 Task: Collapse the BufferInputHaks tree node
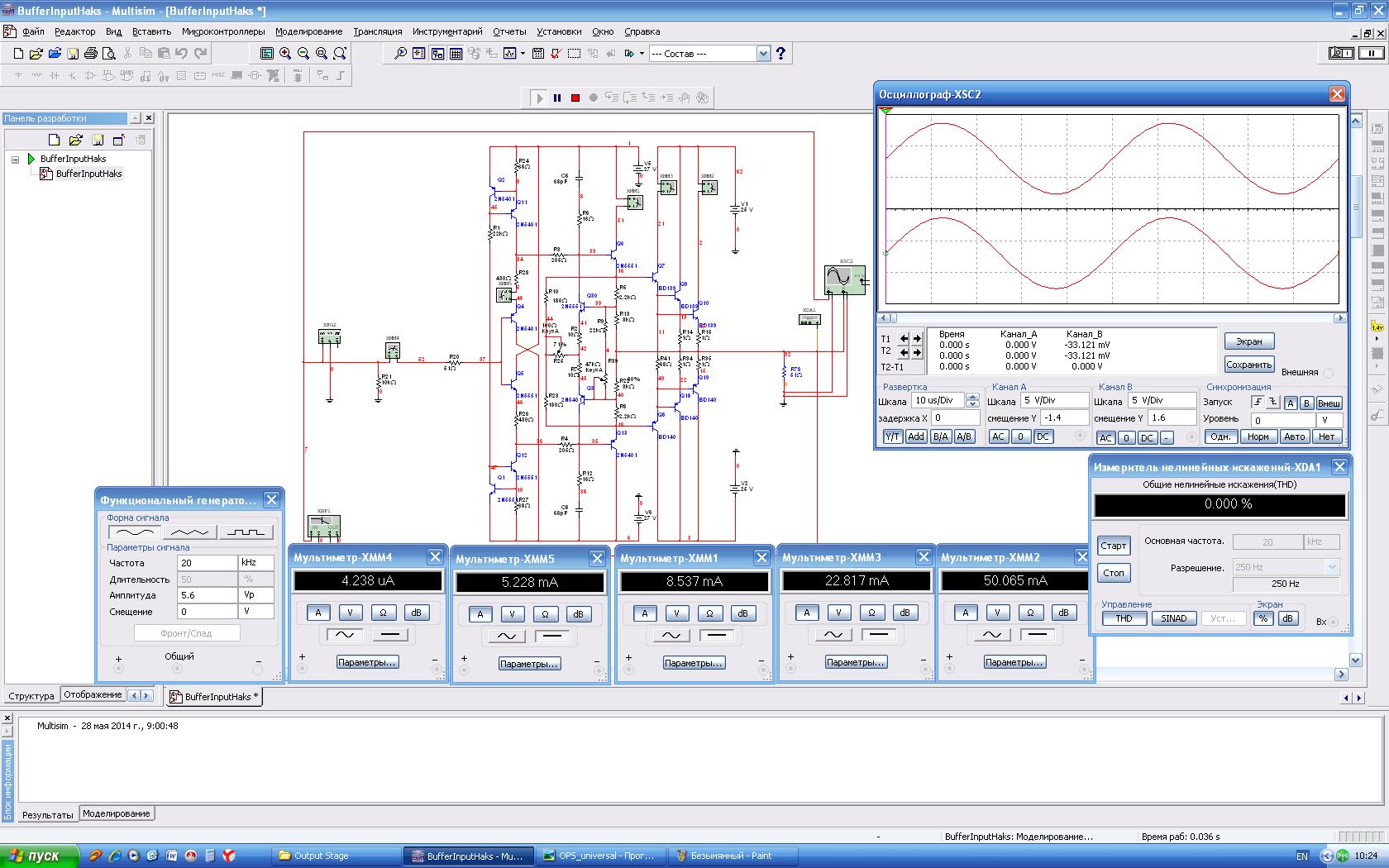(x=15, y=159)
